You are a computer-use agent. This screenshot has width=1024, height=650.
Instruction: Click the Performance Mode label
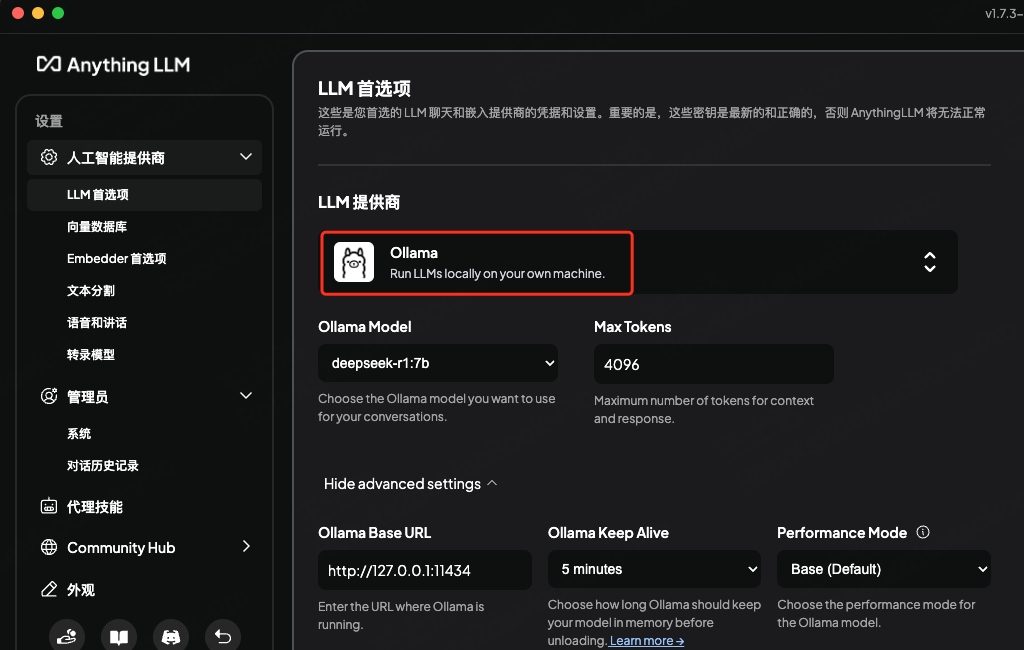point(842,532)
